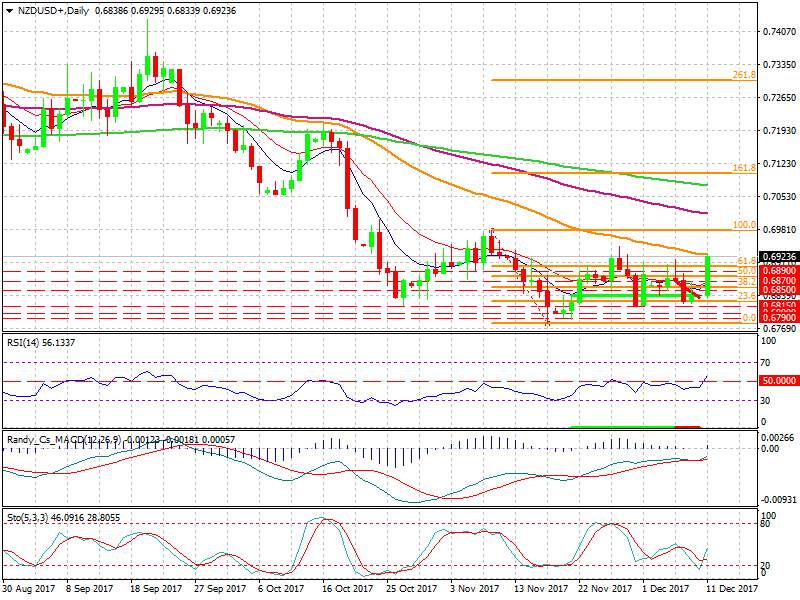Click the 100.0 Fibonacci level label
800x600 pixels.
(743, 226)
